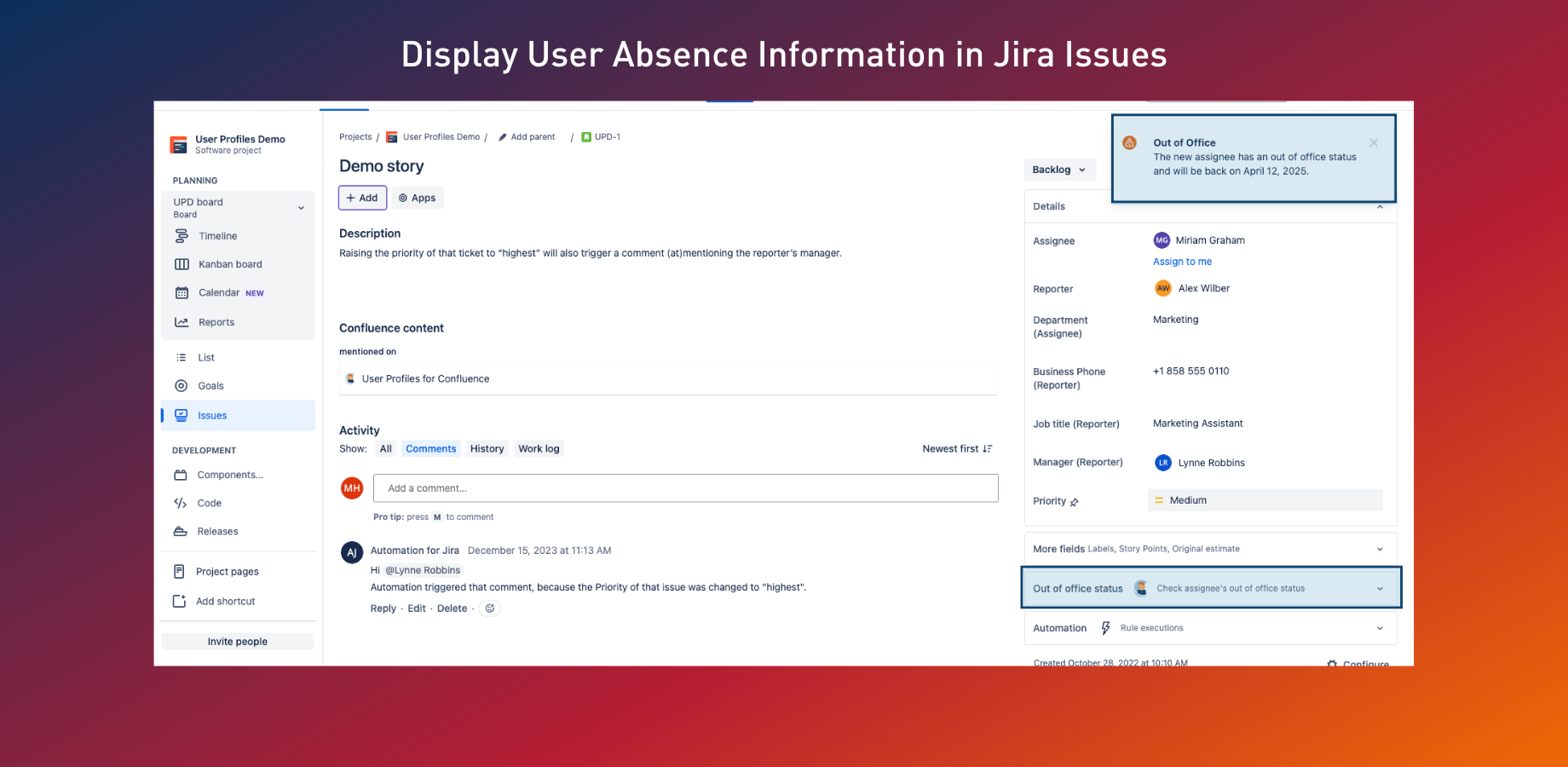The image size is (1568, 767).
Task: Click the Add button
Action: point(362,198)
